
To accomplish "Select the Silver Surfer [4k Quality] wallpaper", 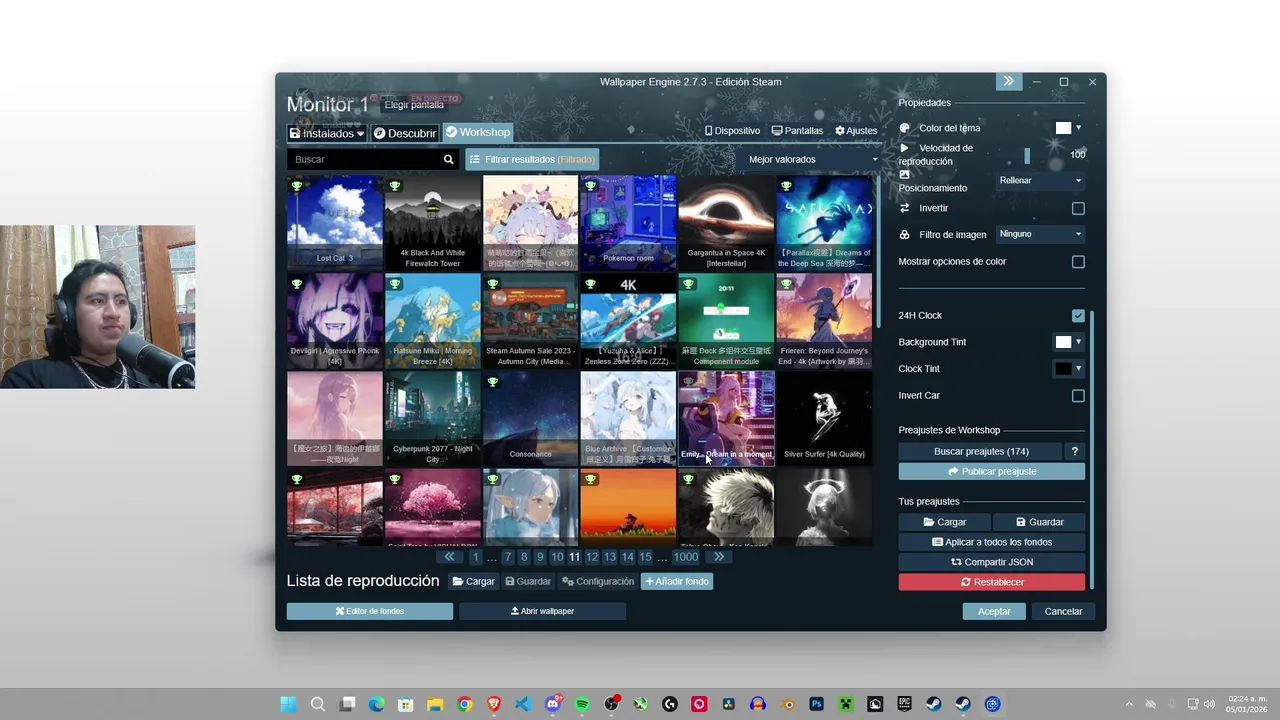I will (824, 419).
